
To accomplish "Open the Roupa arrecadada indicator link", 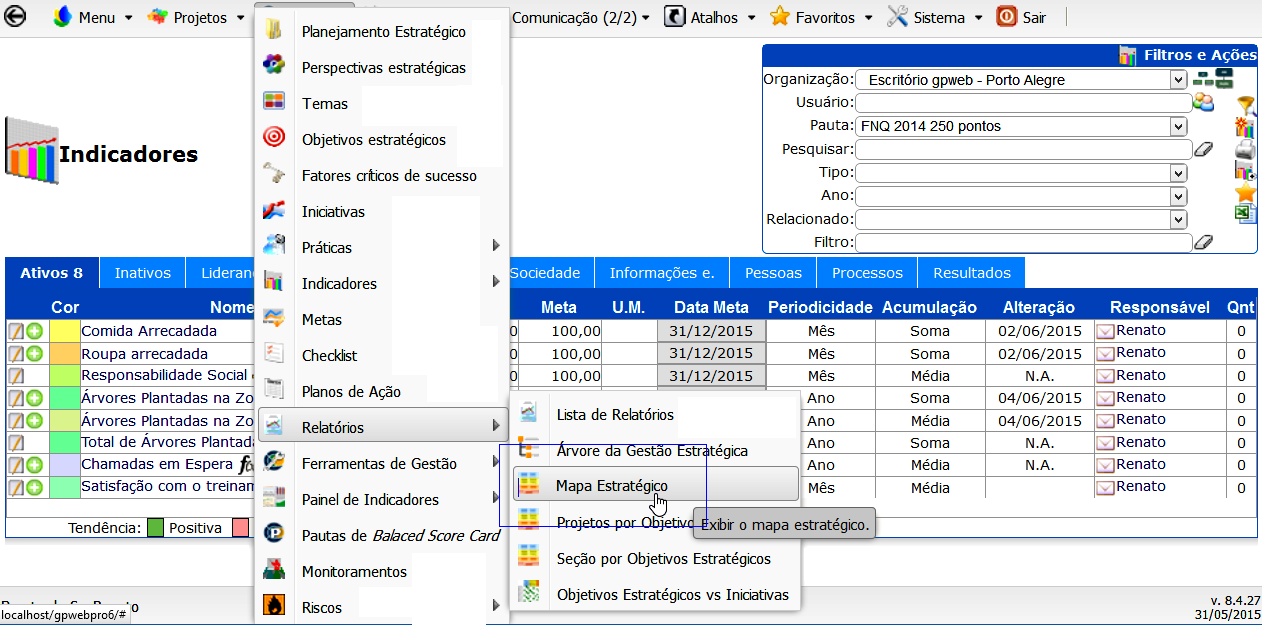I will tap(145, 353).
